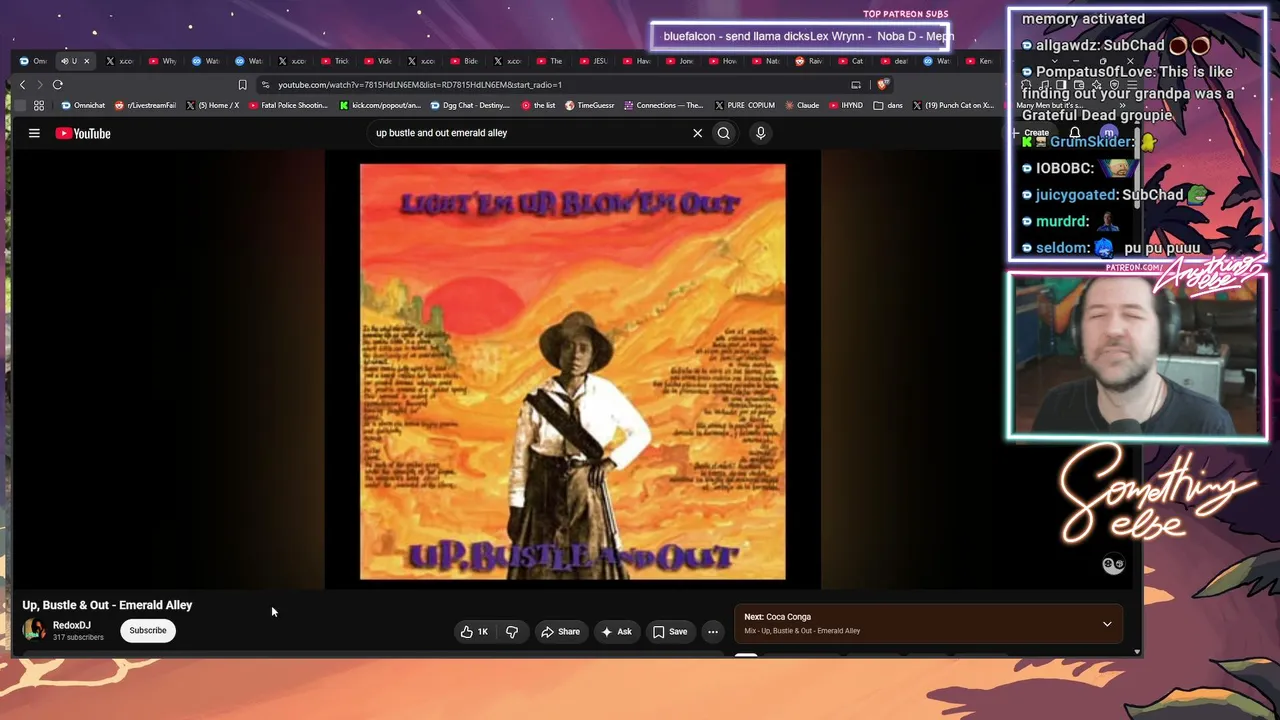Run the YouTube search with magnifier icon
Image resolution: width=1280 pixels, height=720 pixels.
coord(724,133)
